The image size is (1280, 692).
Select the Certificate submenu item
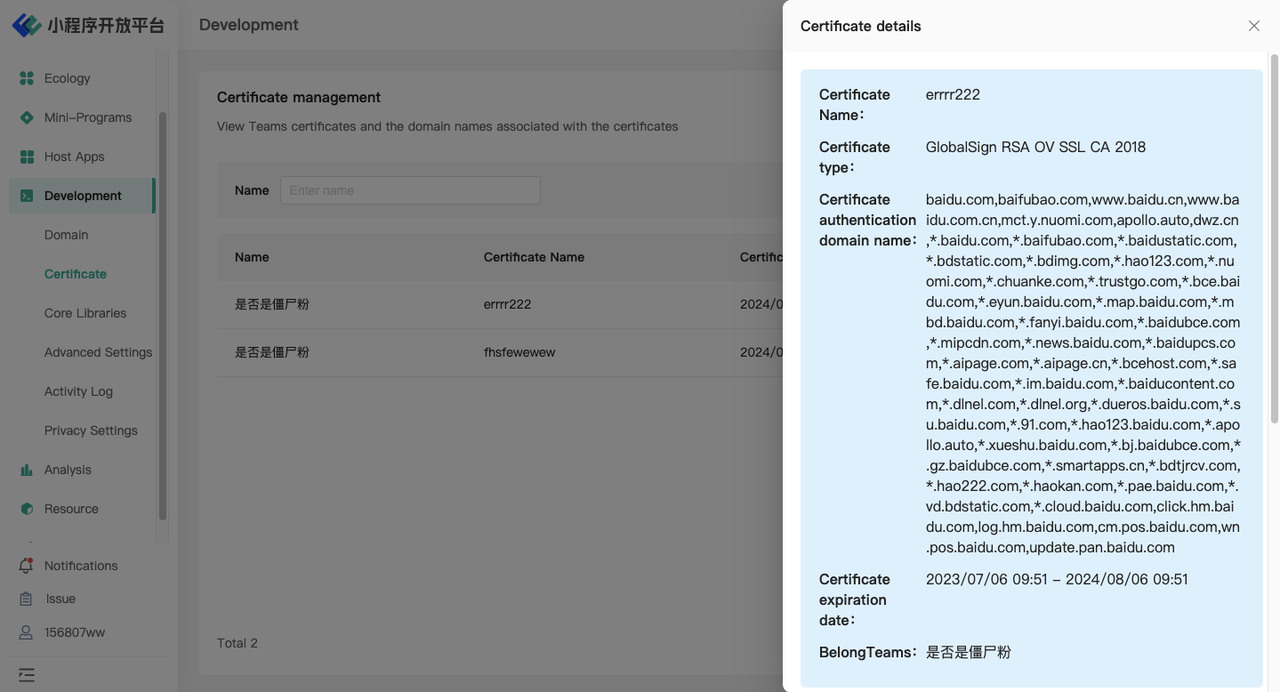tap(75, 273)
